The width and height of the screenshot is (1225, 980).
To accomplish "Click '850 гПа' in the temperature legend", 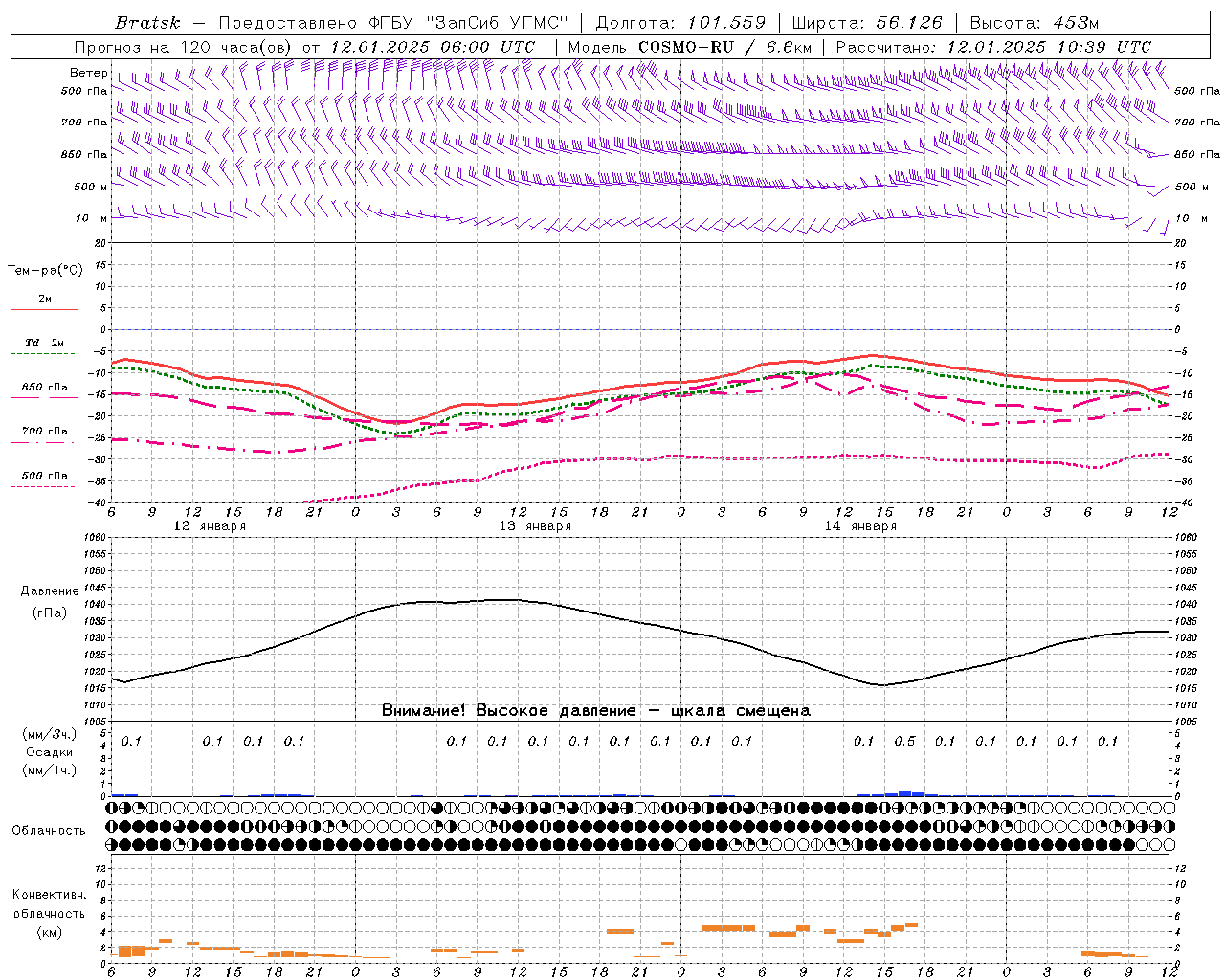I will [x=44, y=388].
